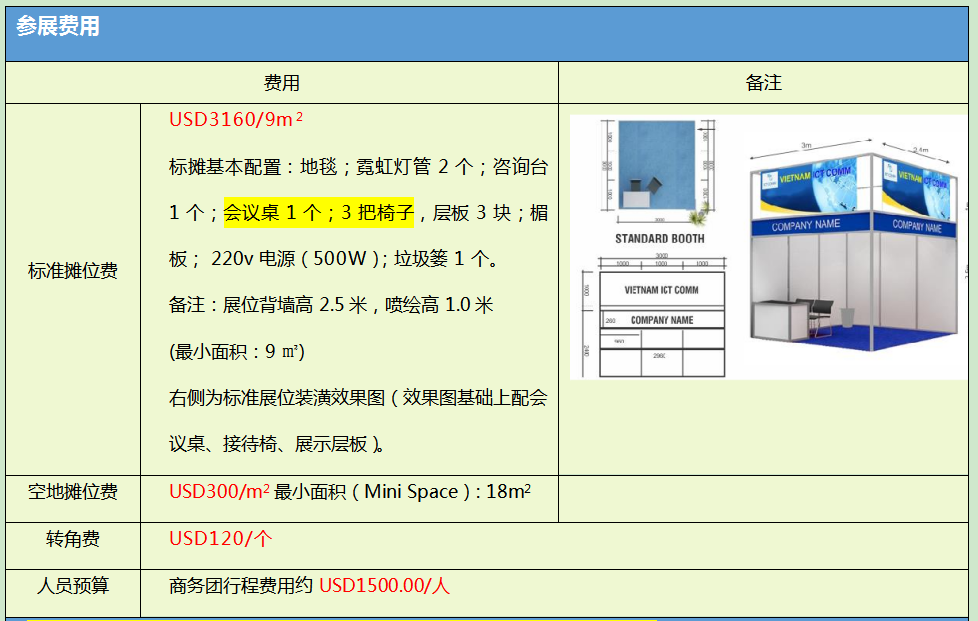The height and width of the screenshot is (621, 978).
Task: Click the 220v 电源 (500W) text
Action: (300, 259)
